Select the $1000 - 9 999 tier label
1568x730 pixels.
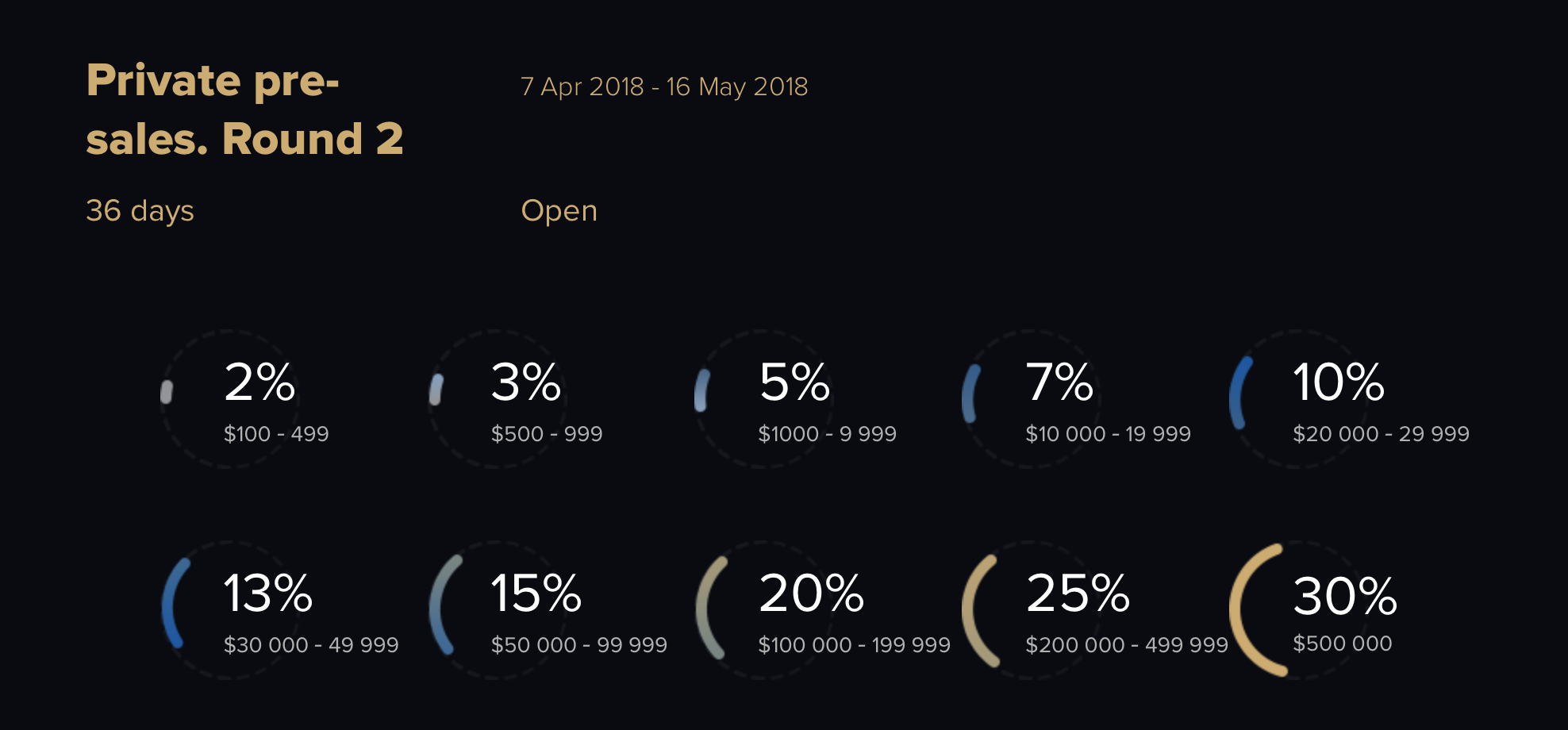(827, 434)
